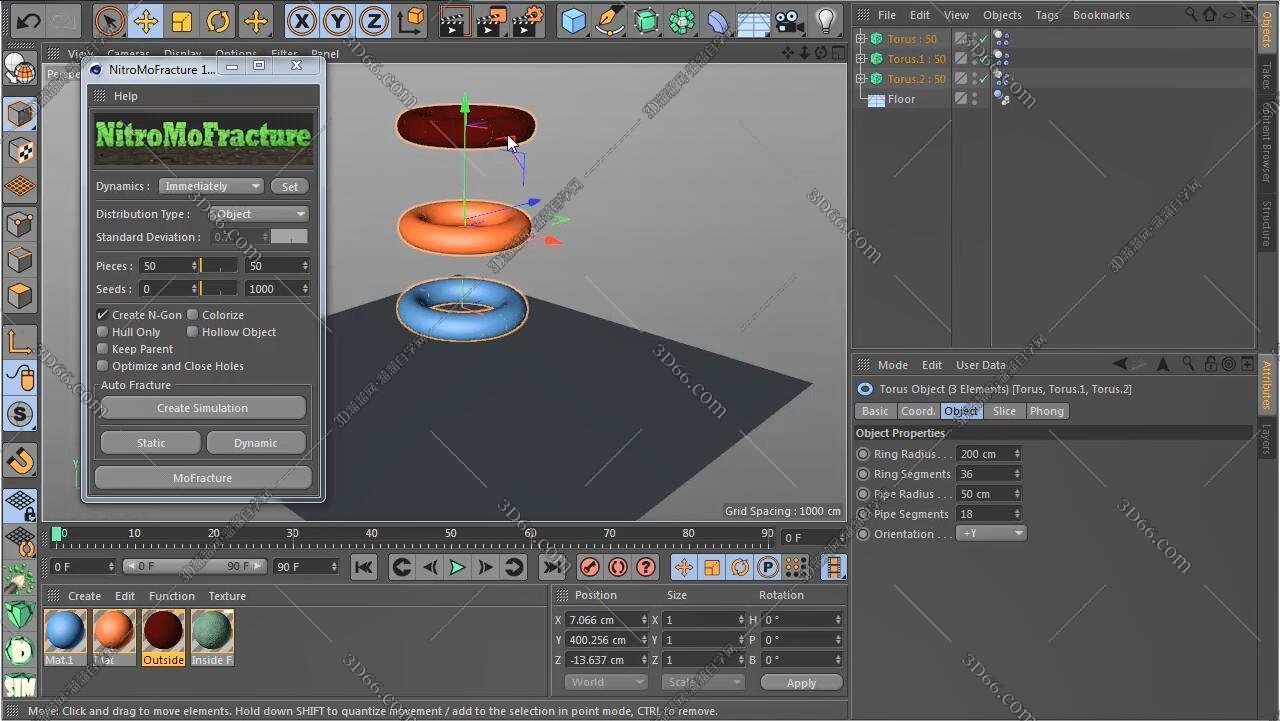Add a Cube primitive object

coord(573,20)
